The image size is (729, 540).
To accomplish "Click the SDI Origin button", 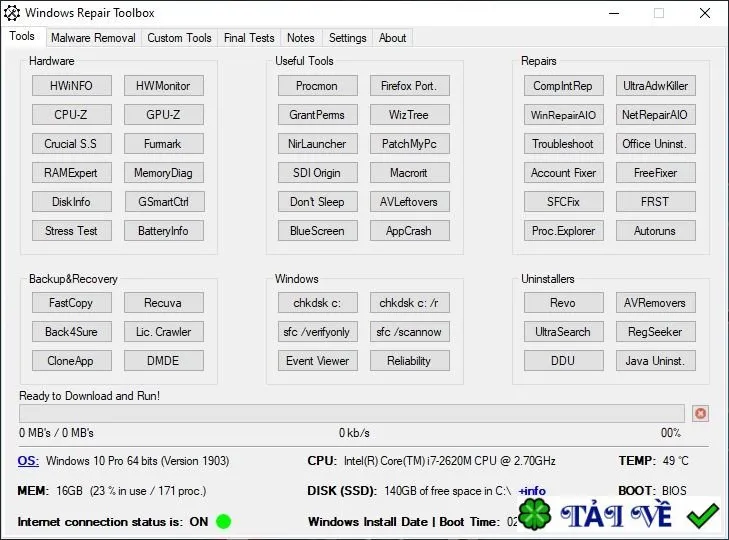I will click(x=318, y=173).
